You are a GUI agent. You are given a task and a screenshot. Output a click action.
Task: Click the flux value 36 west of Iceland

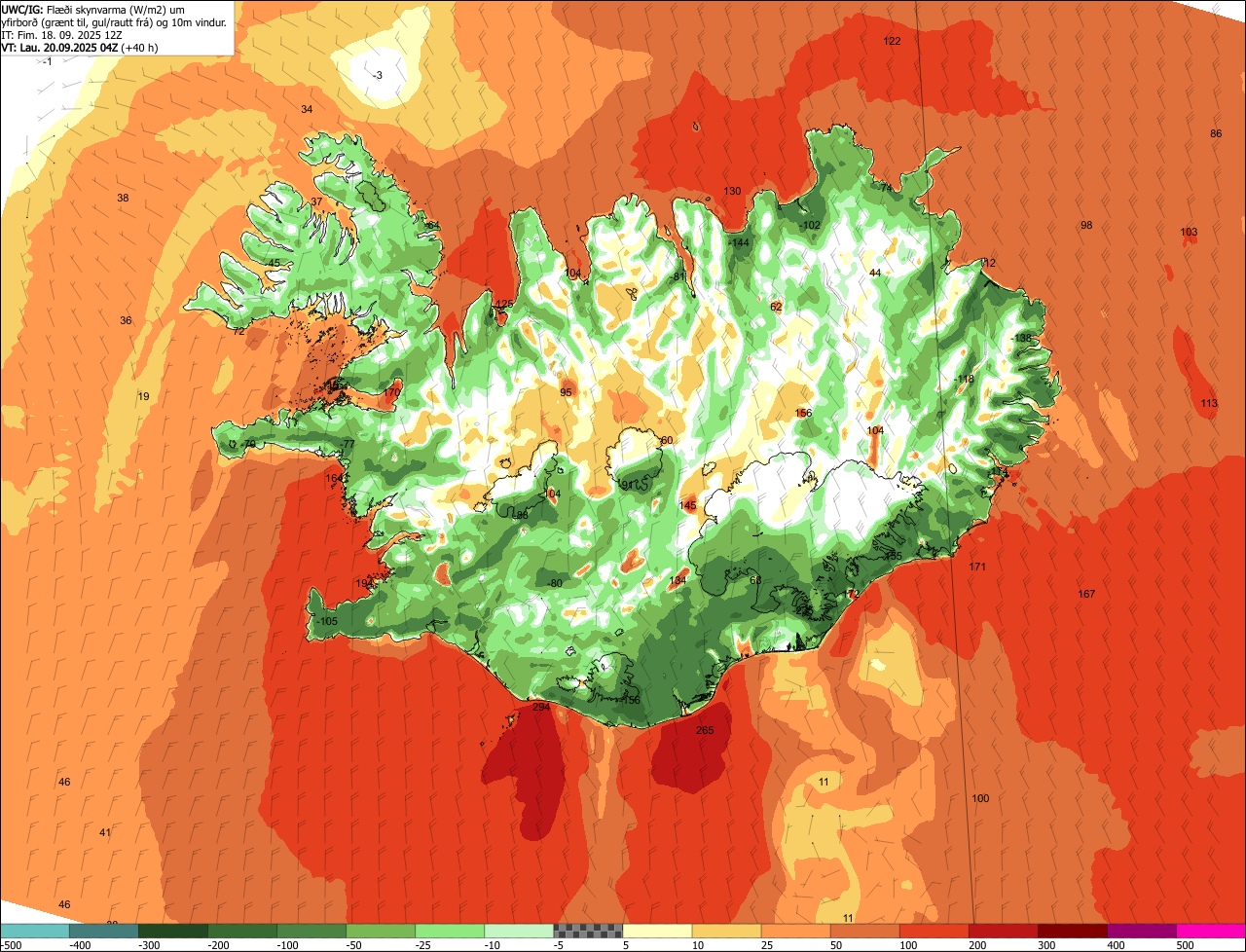126,320
